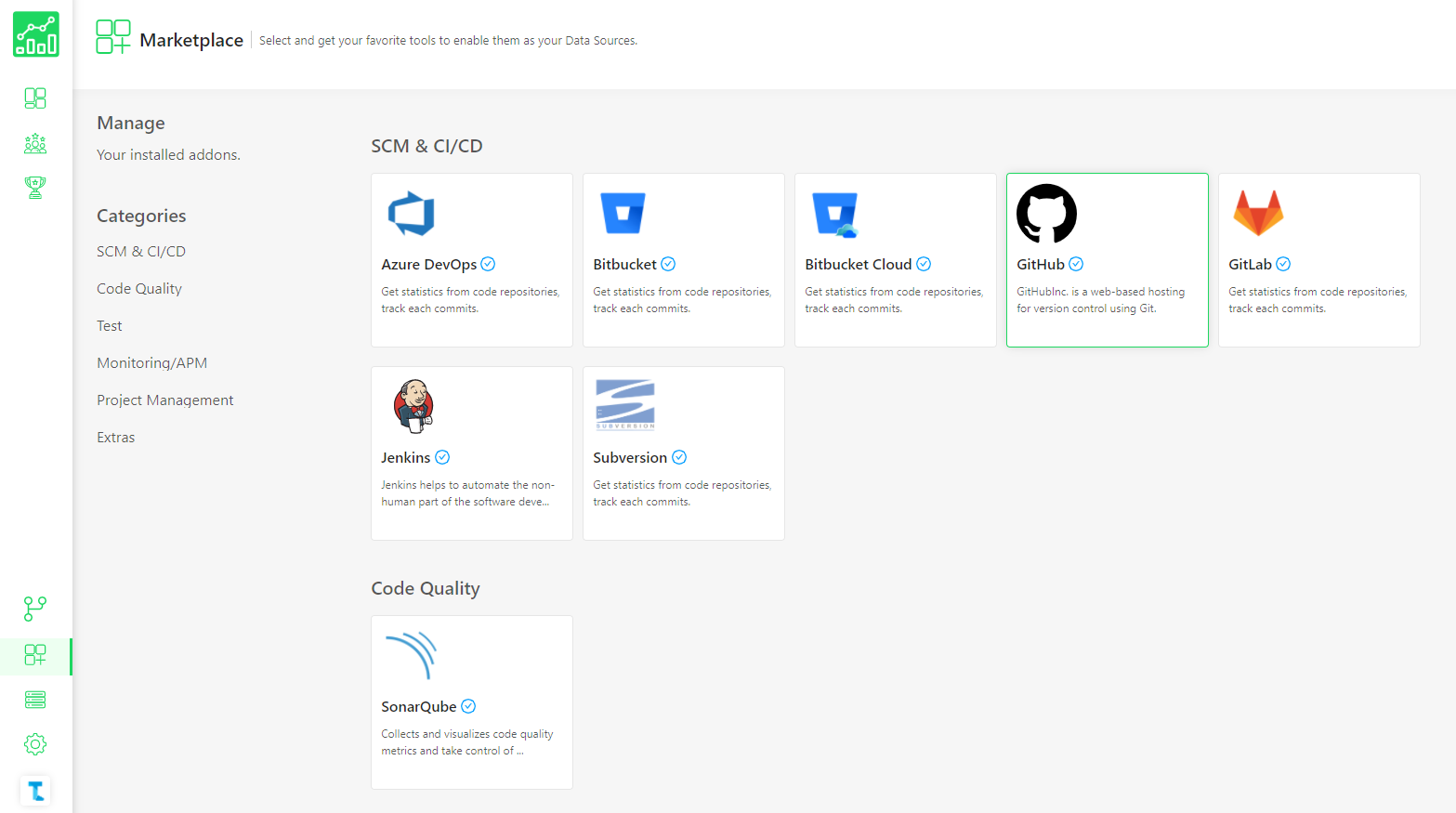Click the green analytics app logo
This screenshot has width=1456, height=813.
pos(36,34)
